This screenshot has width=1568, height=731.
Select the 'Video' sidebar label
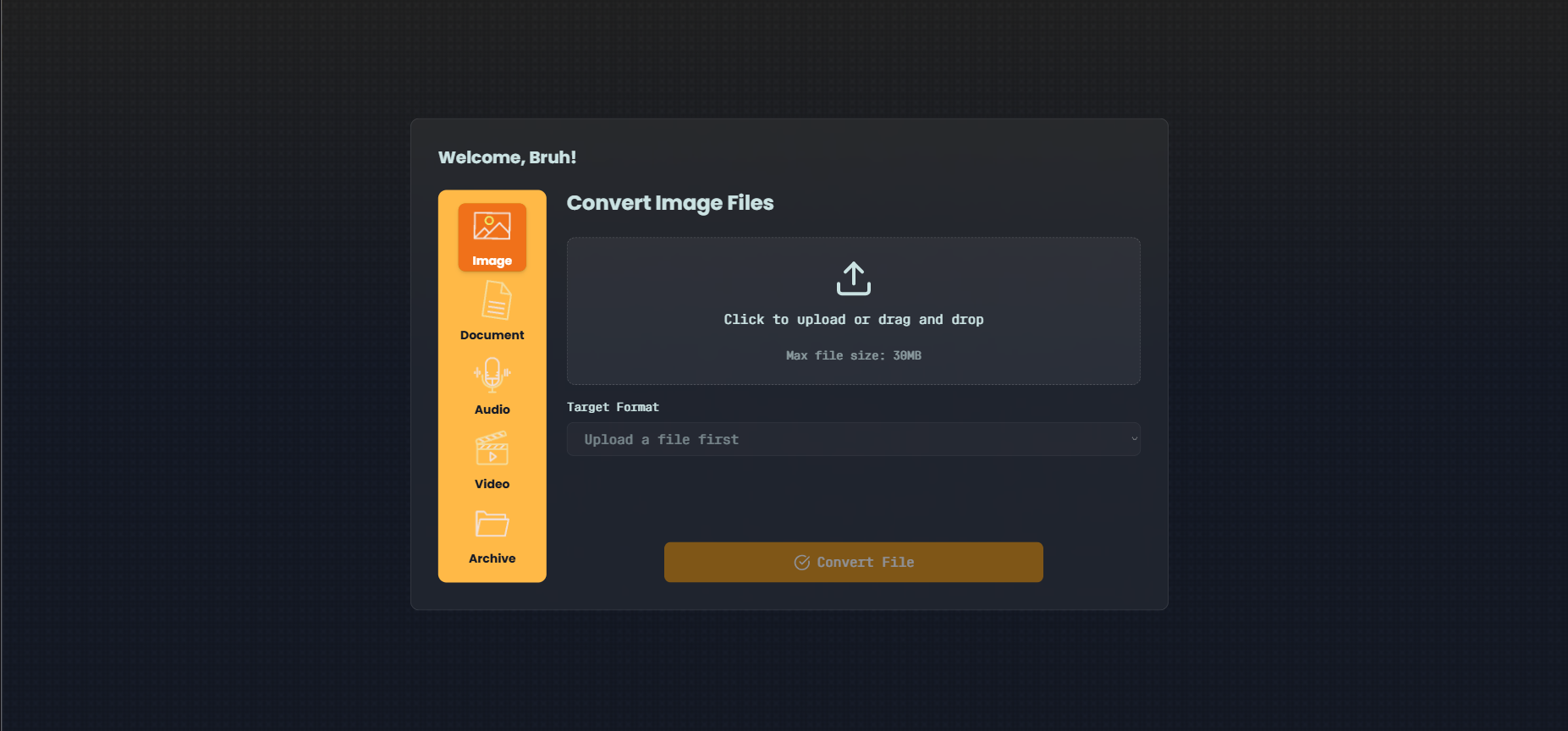492,484
